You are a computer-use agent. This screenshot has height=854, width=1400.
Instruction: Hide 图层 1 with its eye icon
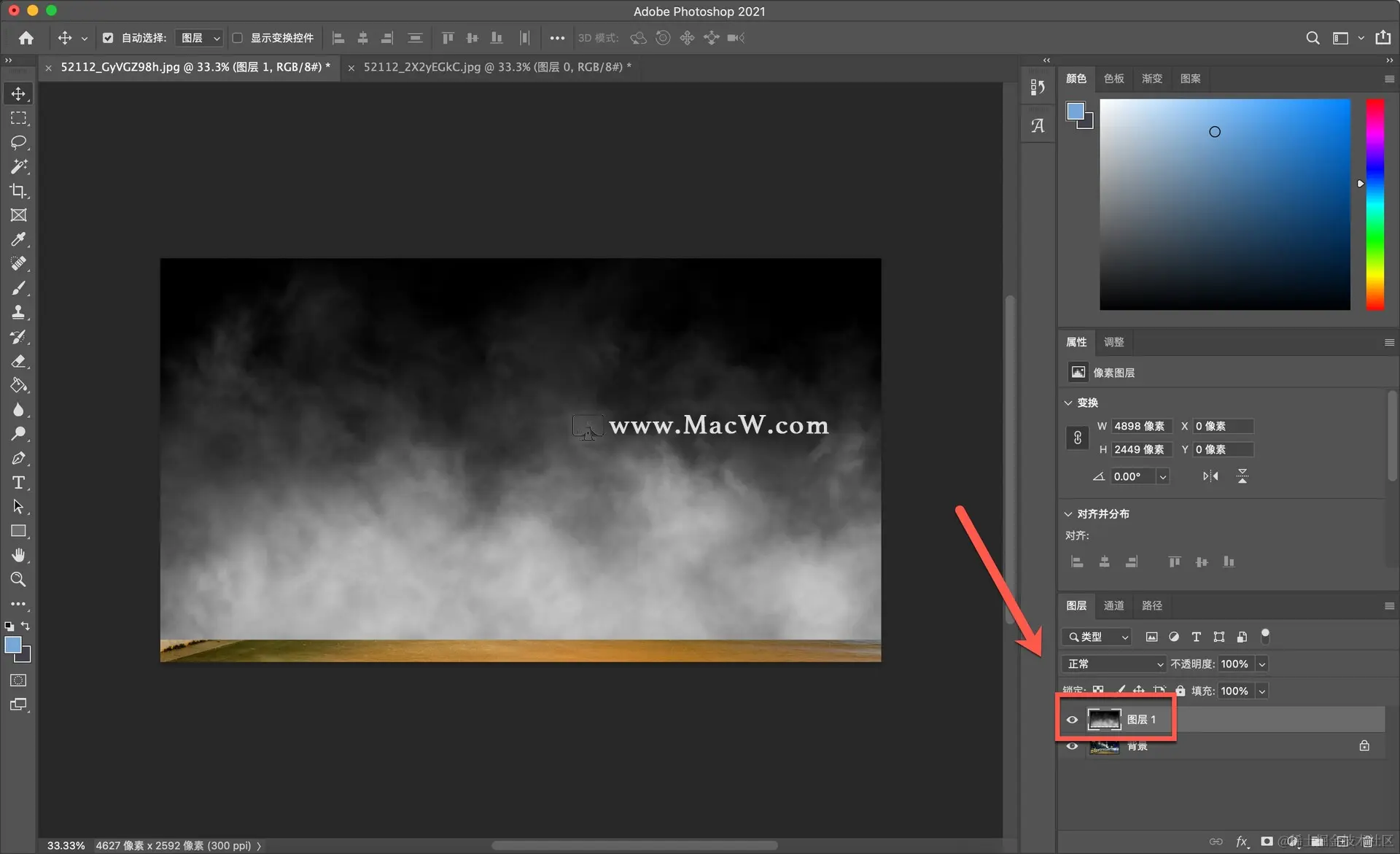click(1072, 720)
